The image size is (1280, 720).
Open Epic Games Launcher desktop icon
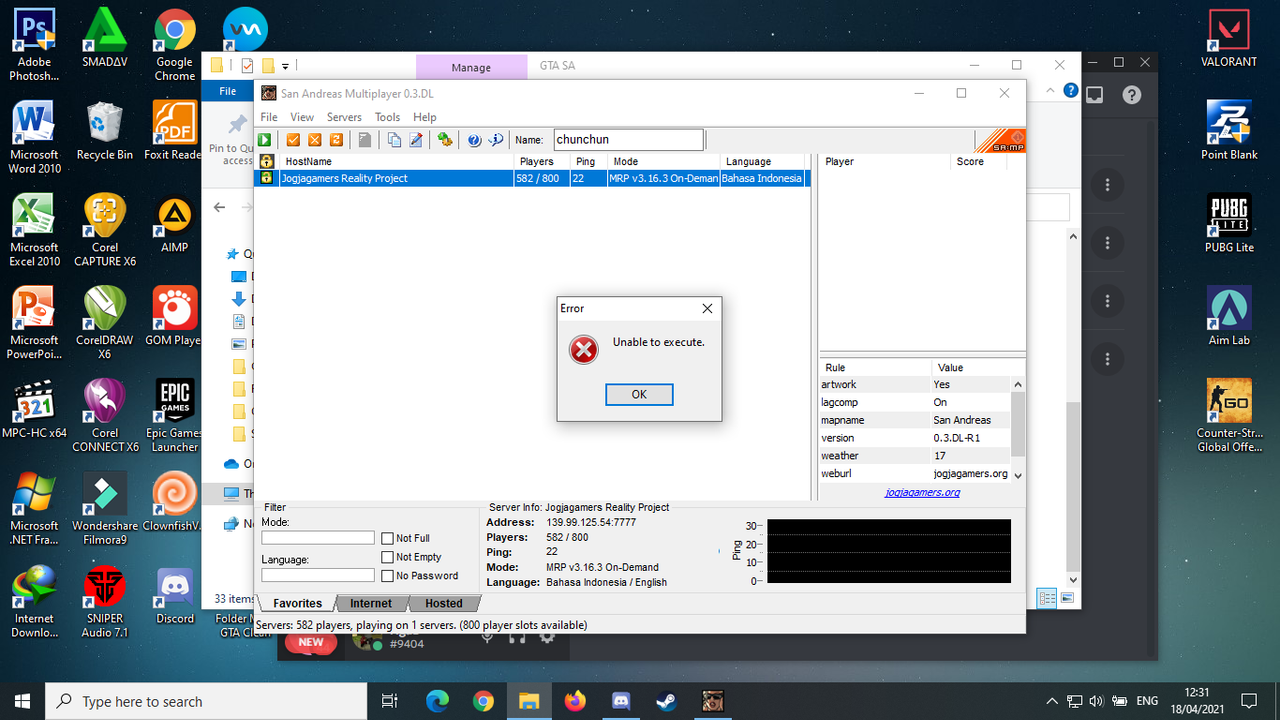click(x=174, y=417)
